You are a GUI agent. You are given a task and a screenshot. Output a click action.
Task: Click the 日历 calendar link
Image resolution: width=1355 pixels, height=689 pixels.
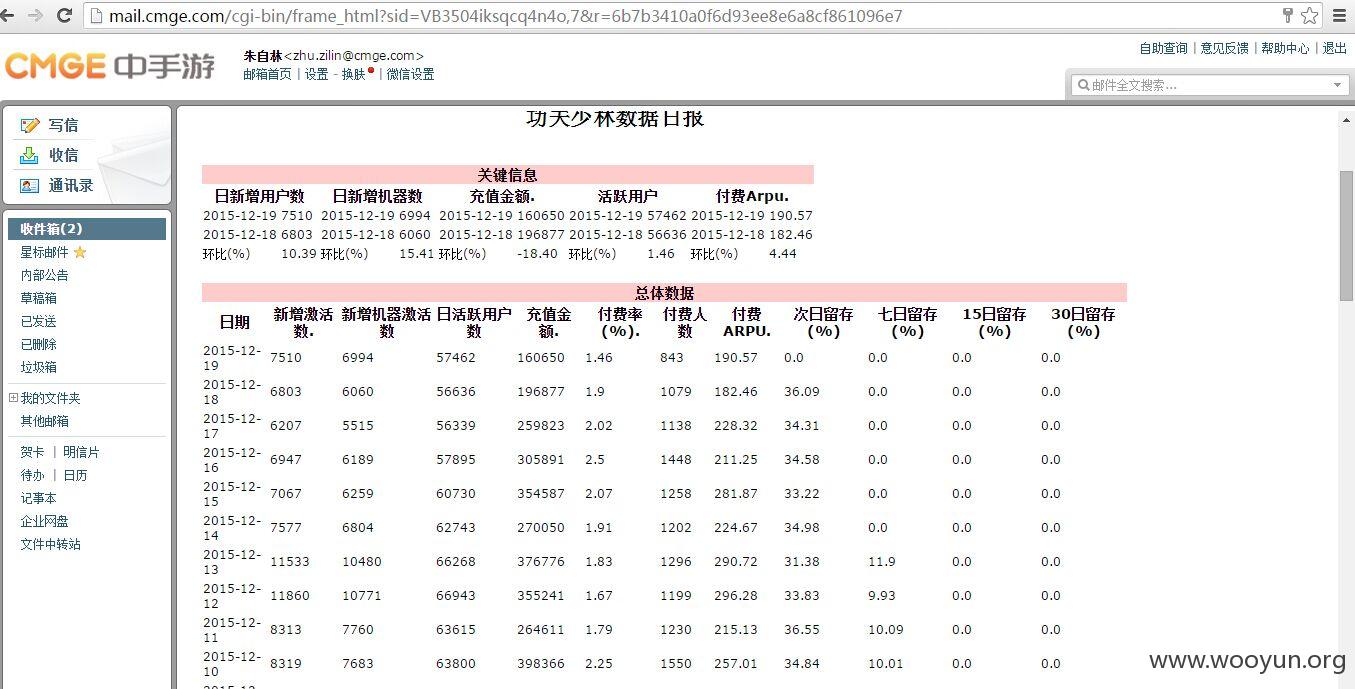(x=75, y=475)
